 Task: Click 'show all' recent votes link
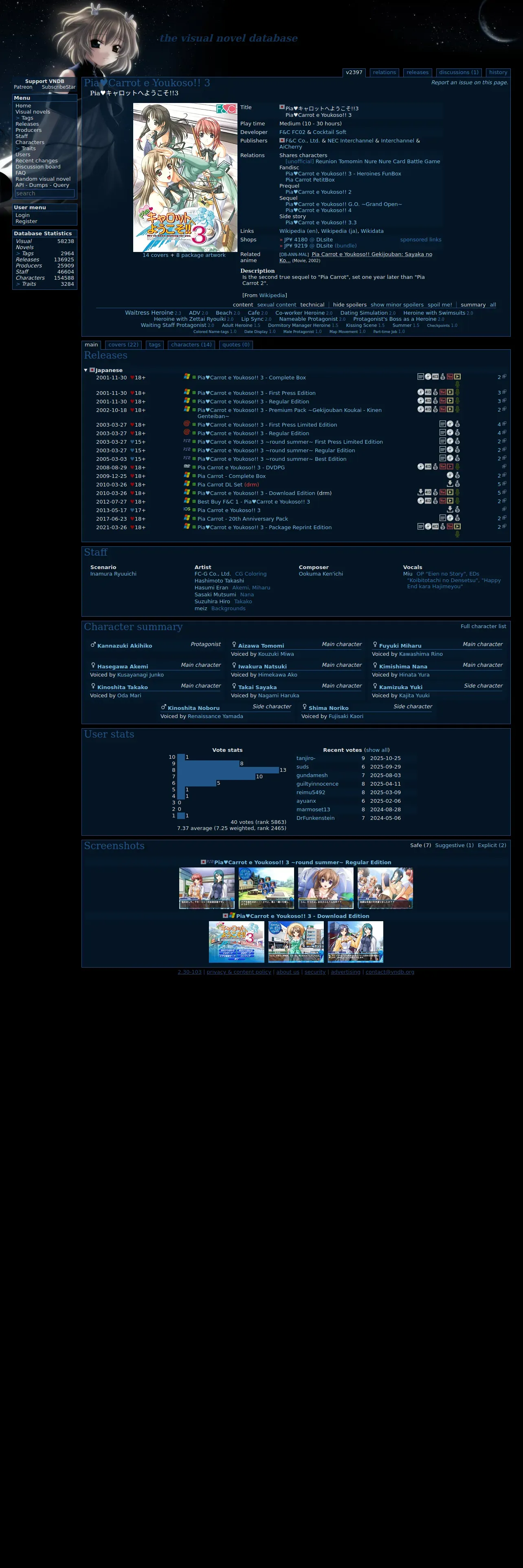[377, 750]
